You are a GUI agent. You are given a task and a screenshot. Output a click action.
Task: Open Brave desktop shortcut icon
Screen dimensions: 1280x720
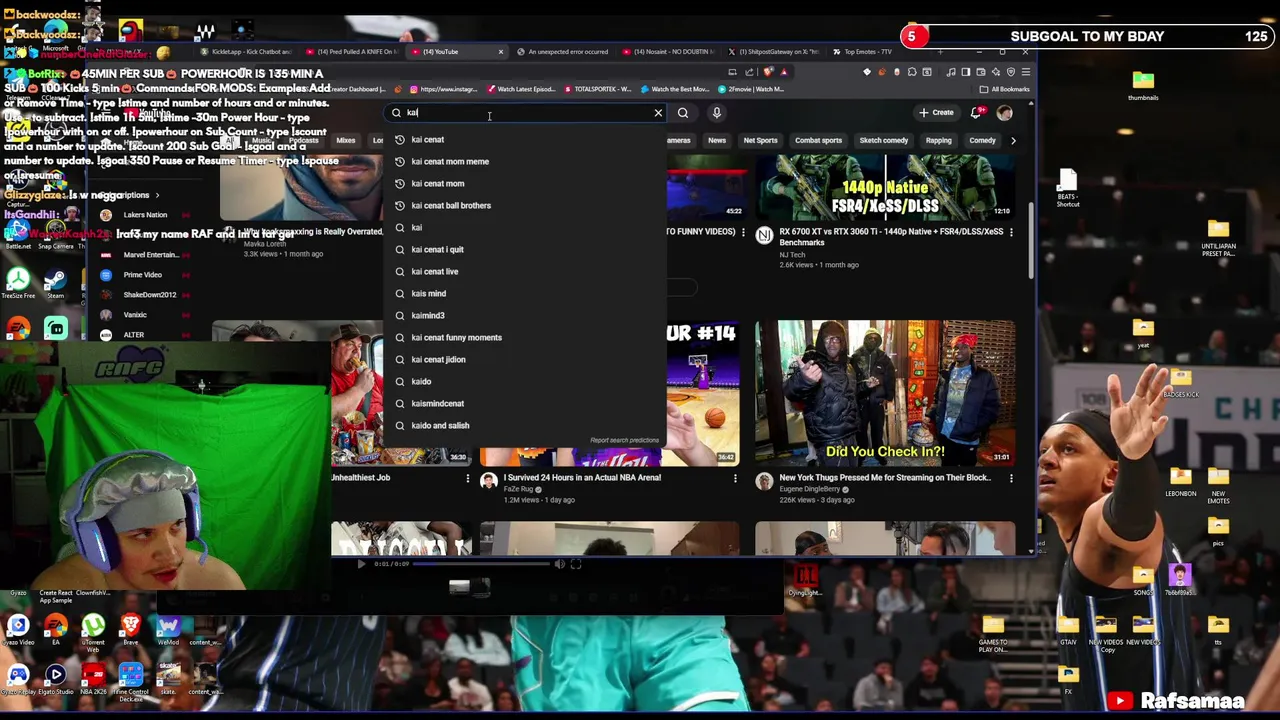pos(130,630)
